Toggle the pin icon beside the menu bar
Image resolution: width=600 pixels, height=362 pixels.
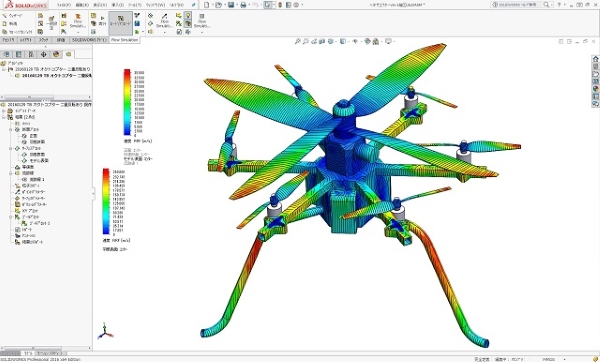tap(194, 5)
